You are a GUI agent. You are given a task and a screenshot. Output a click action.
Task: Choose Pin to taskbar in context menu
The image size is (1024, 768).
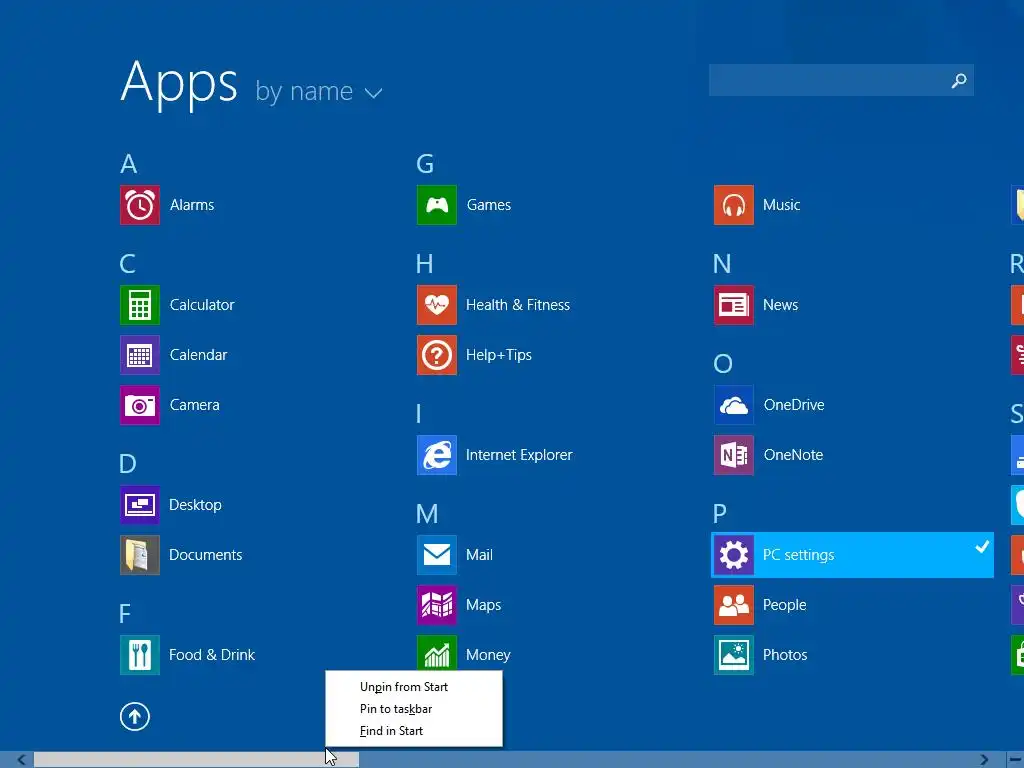click(x=396, y=709)
